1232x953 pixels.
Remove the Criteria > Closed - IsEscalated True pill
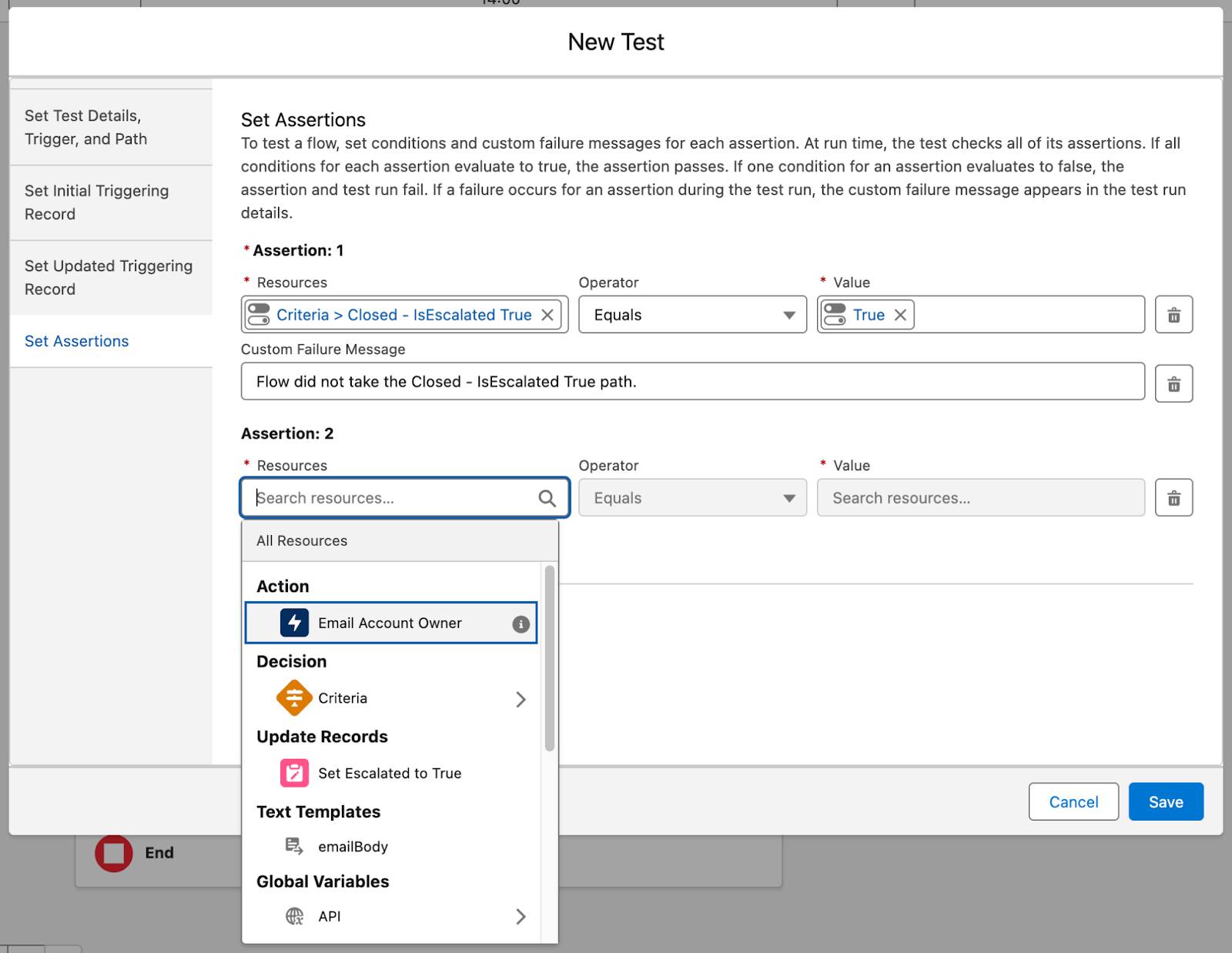click(x=547, y=315)
